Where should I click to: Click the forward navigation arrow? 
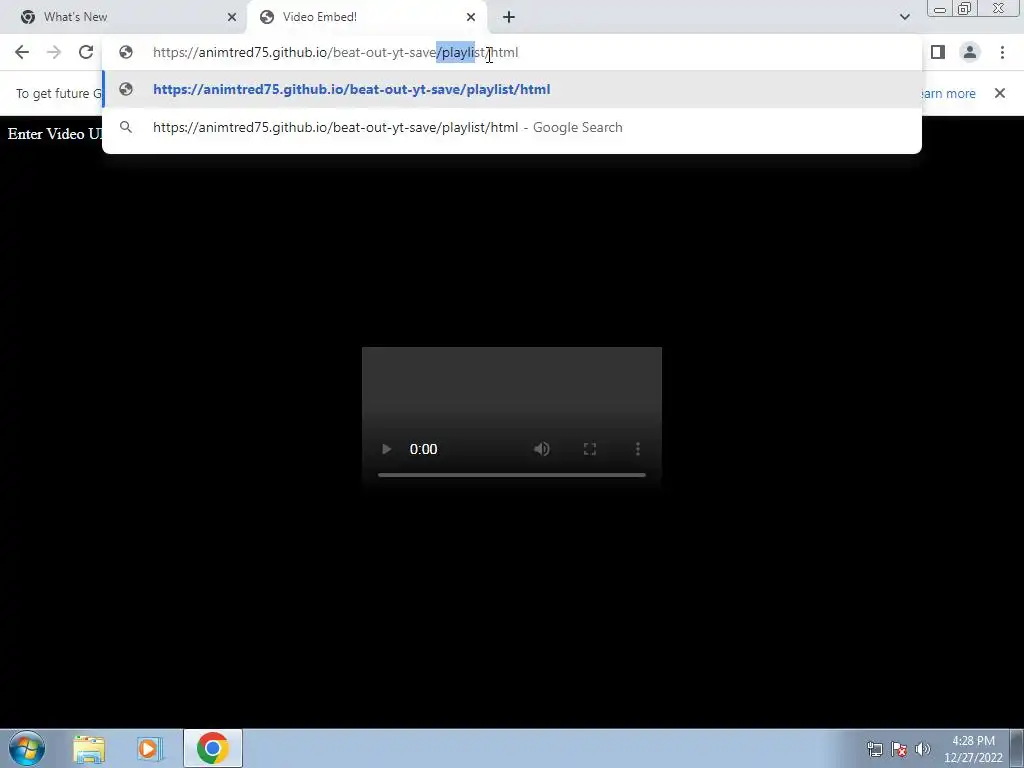tap(54, 52)
